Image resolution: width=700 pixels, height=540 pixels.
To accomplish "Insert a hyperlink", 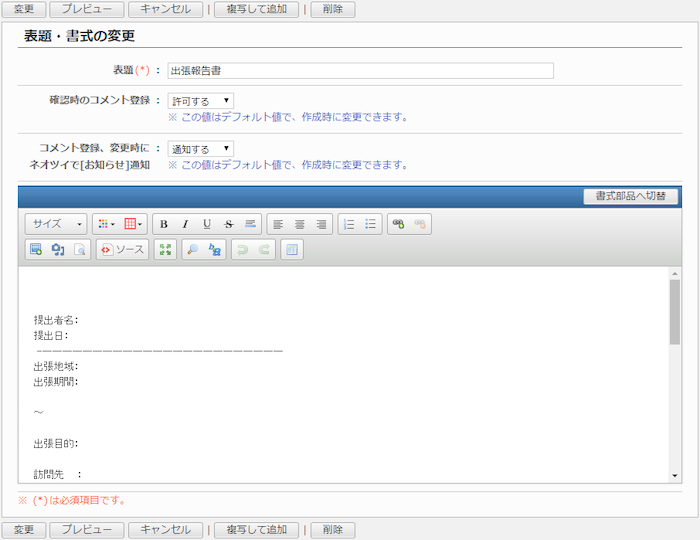I will [398, 224].
